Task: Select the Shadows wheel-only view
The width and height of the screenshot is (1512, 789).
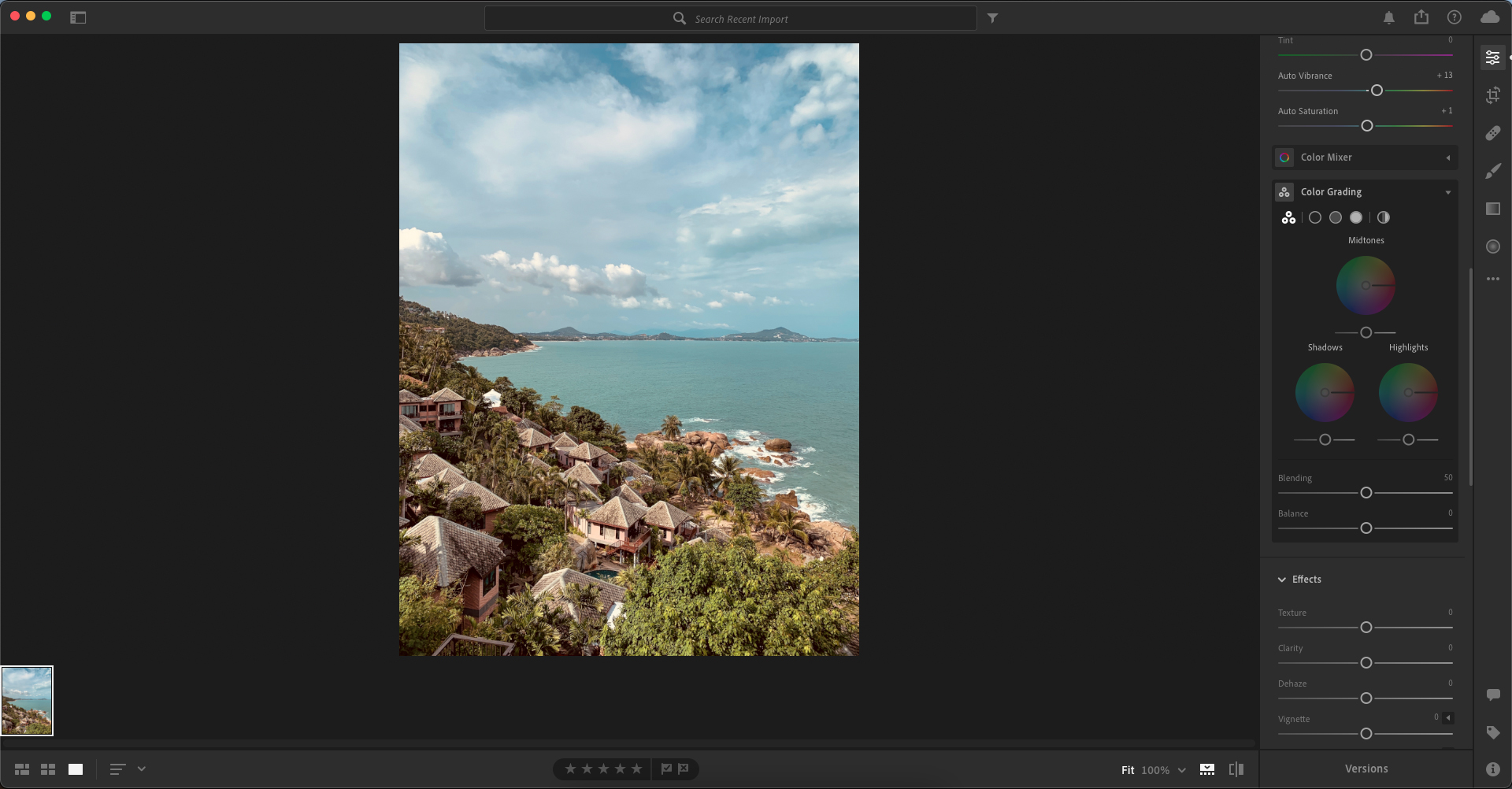Action: [x=1315, y=217]
